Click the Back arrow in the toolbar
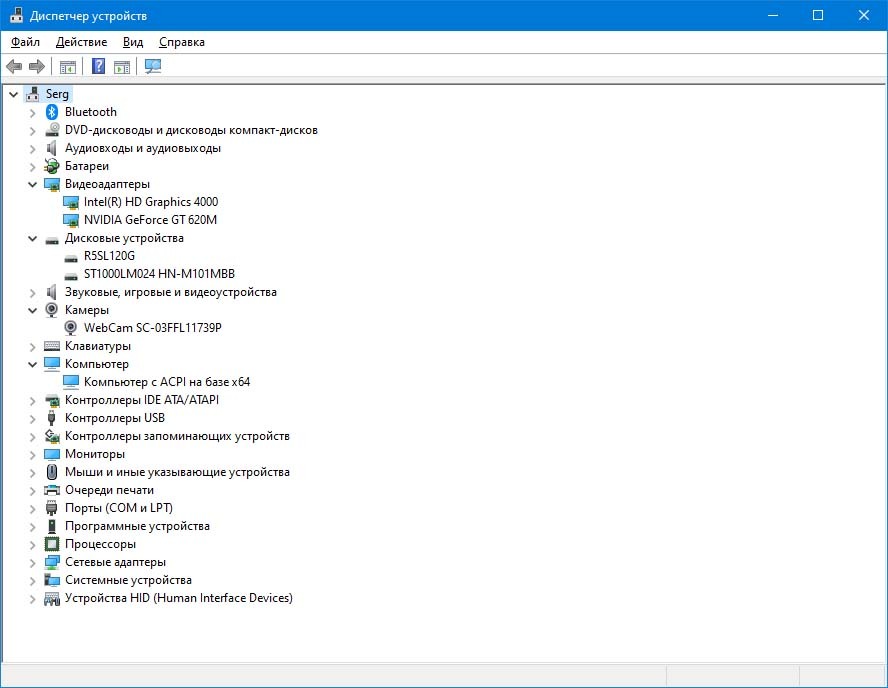888x688 pixels. coord(14,67)
